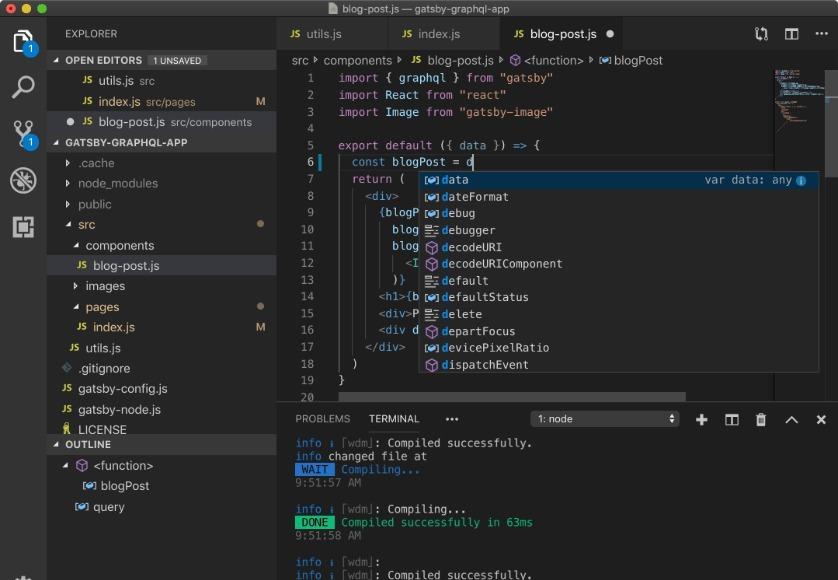Choose 'debugger' autocomplete suggestion
The height and width of the screenshot is (580, 838).
(619, 230)
